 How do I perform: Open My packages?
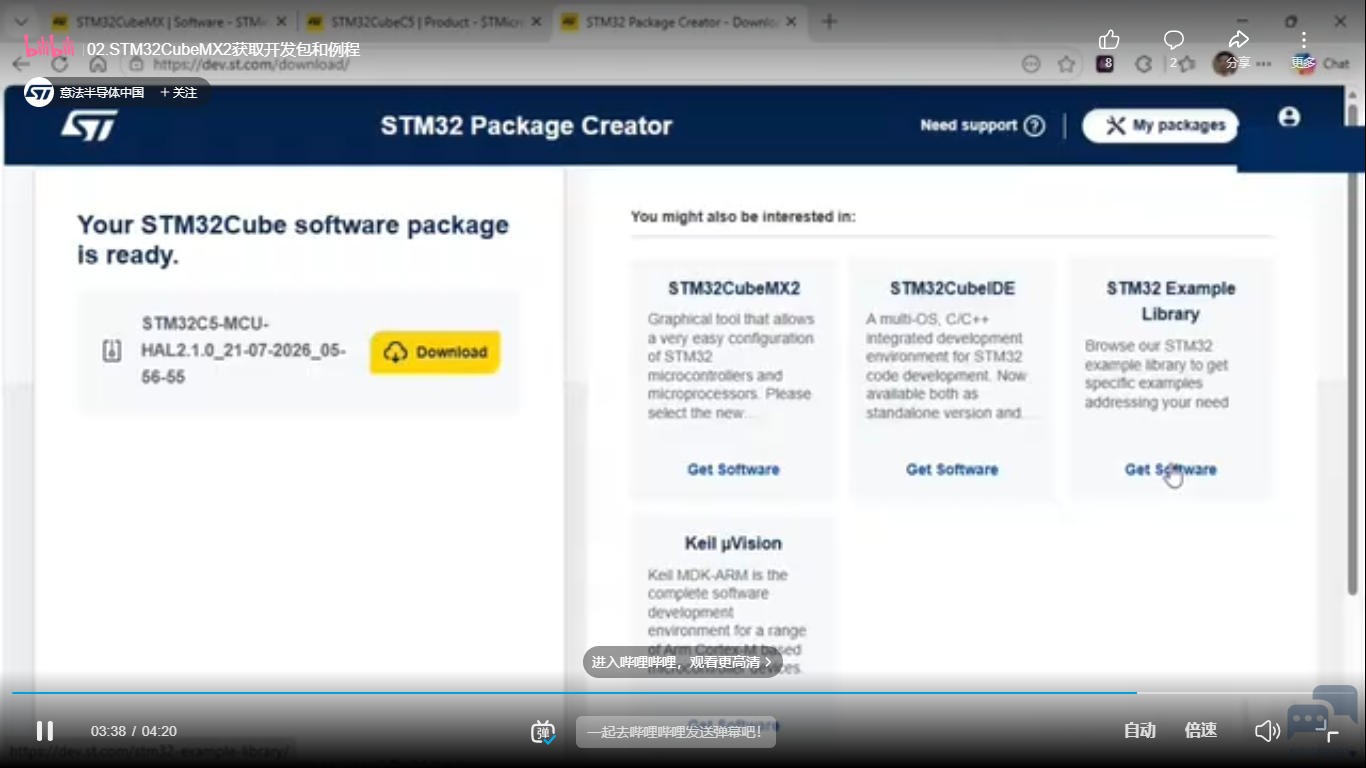[1161, 126]
